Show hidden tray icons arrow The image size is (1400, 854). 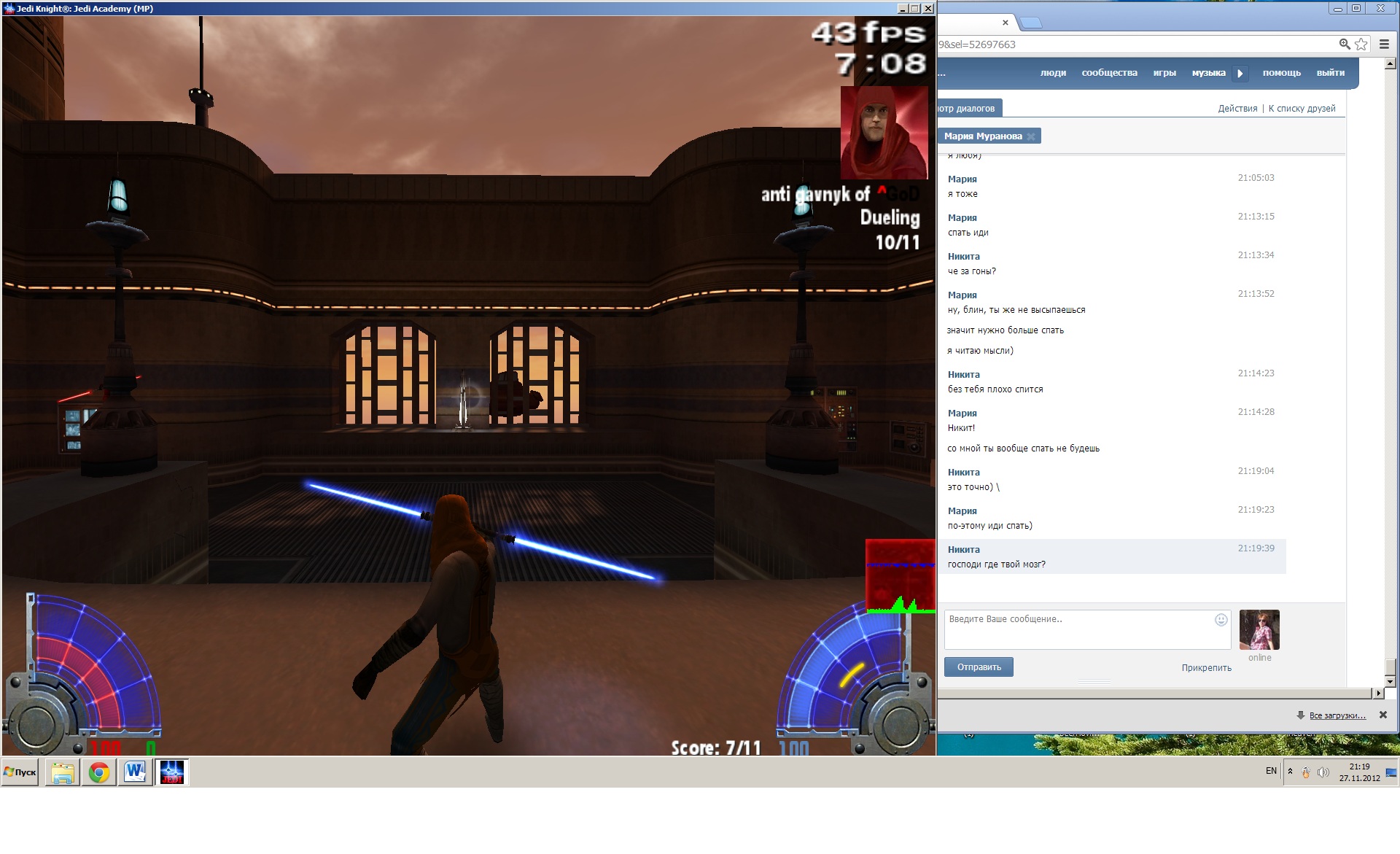coord(1290,772)
